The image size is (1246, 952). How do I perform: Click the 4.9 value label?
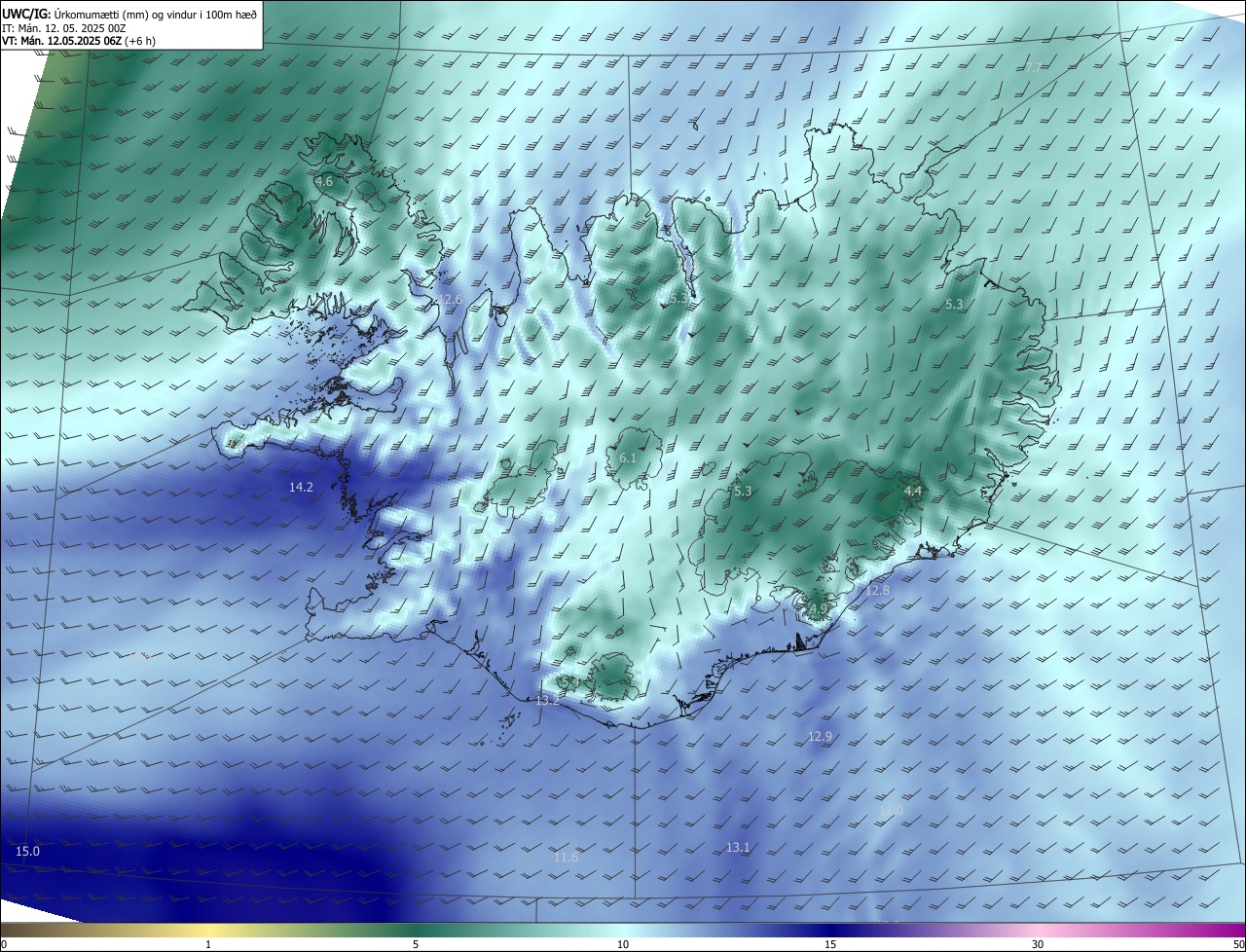818,608
